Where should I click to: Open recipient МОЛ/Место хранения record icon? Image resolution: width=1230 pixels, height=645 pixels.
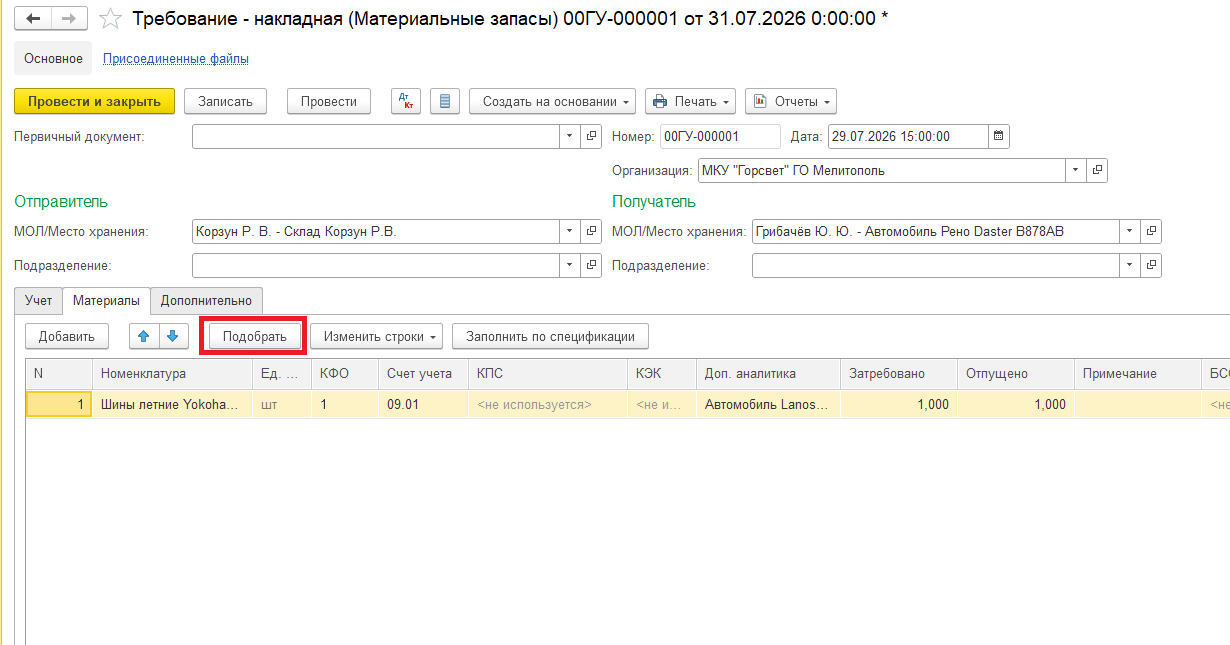point(1151,231)
